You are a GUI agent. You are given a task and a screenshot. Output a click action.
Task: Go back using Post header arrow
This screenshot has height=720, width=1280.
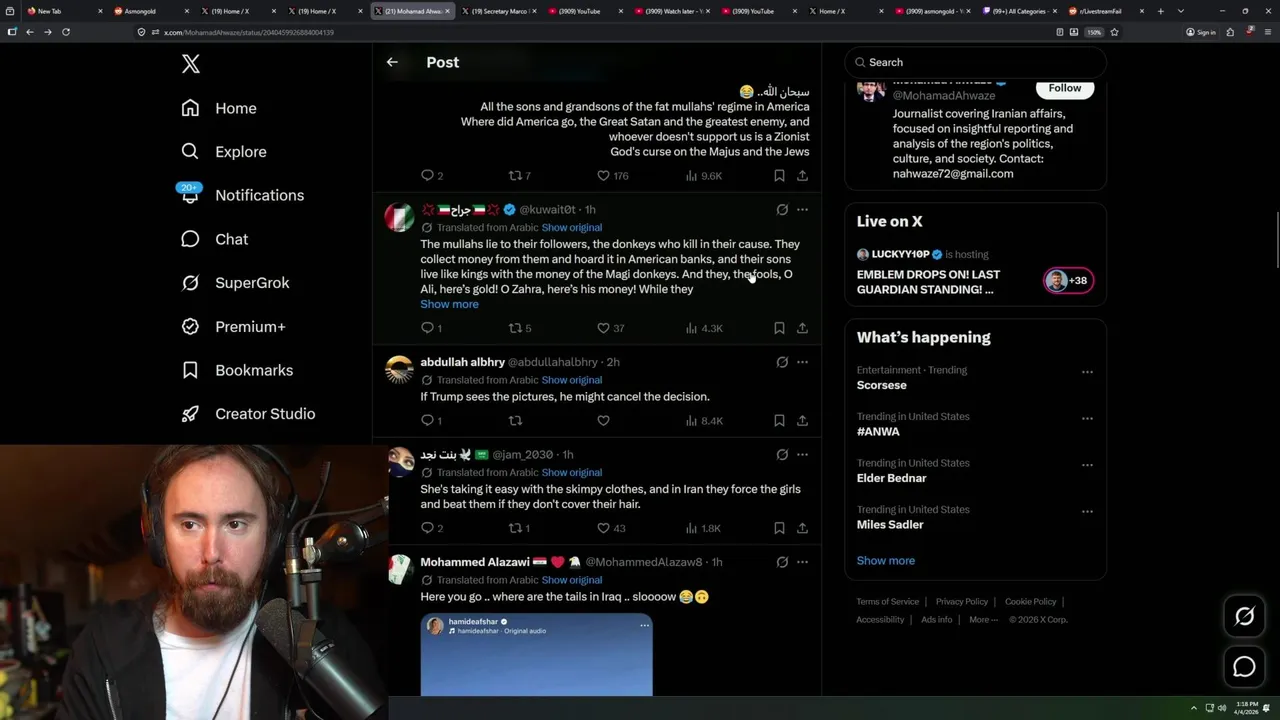(392, 62)
